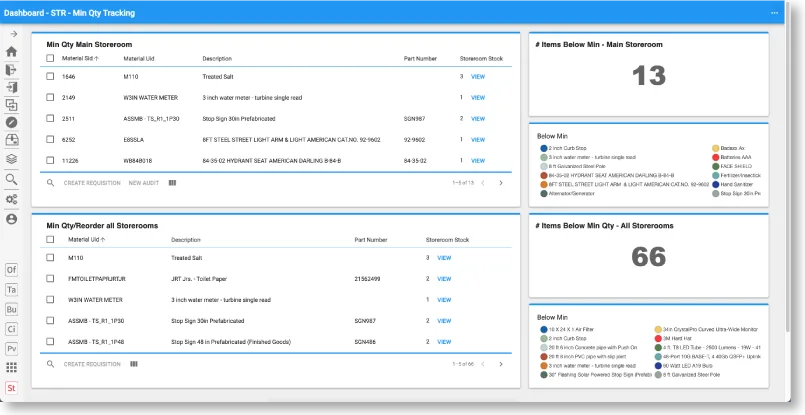Click Storeroom Stock header in Main Storeroom table
The image size is (805, 415).
click(481, 59)
